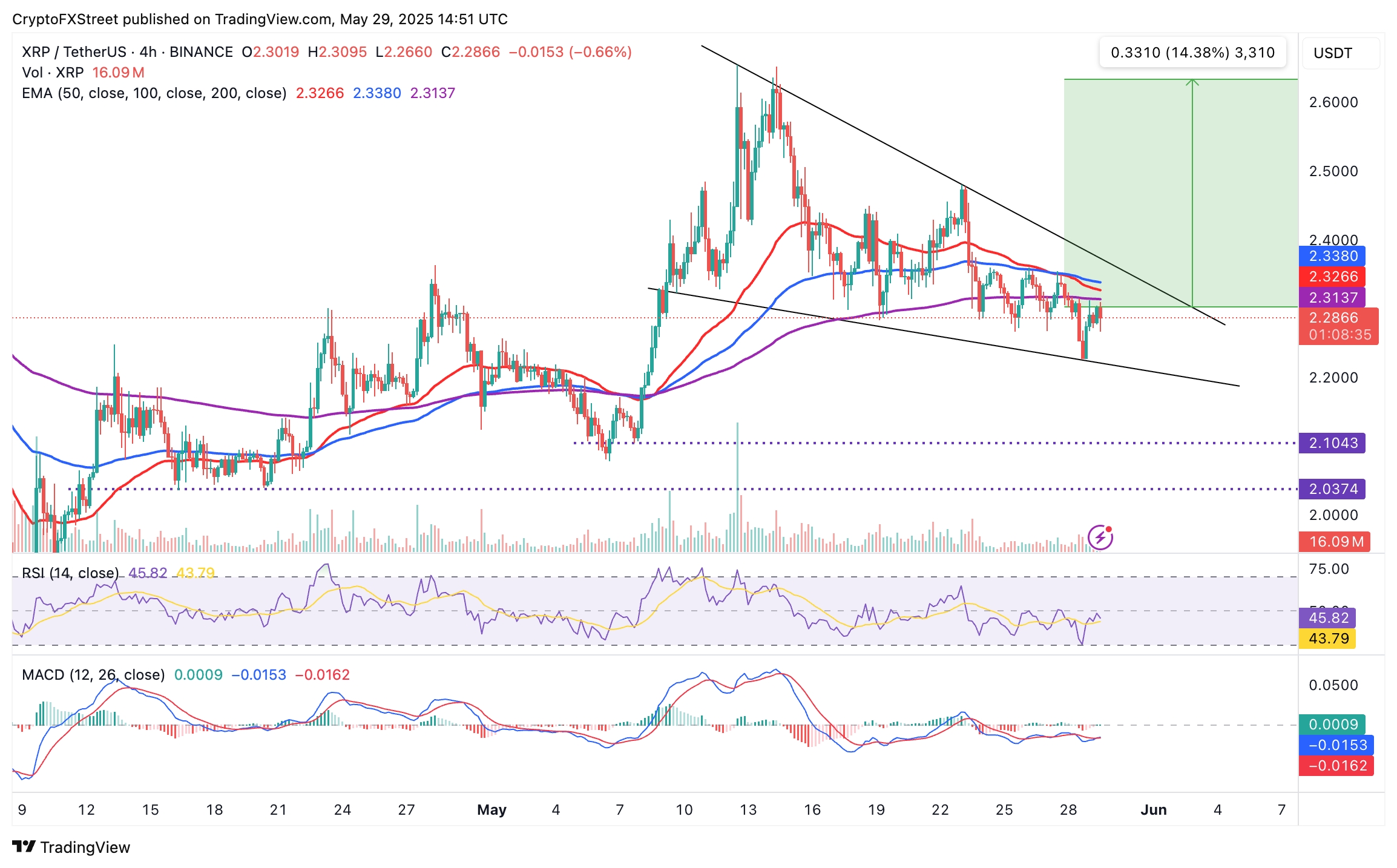Click the green arrow tip in measure box
Viewport: 1397px width, 868px height.
pyautogui.click(x=1192, y=81)
